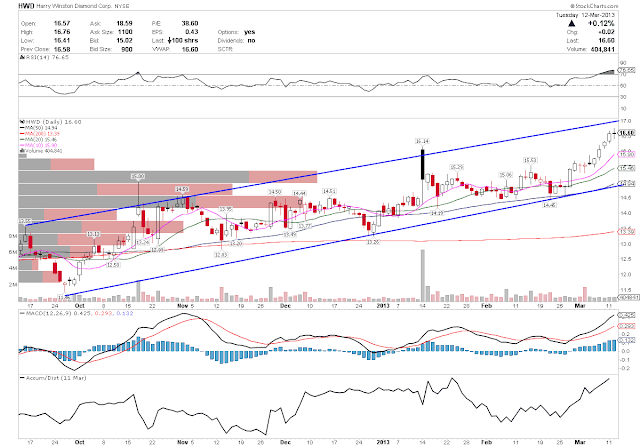The image size is (640, 447).
Task: Click the 2013 label on the price chart axis
Action: (383, 305)
